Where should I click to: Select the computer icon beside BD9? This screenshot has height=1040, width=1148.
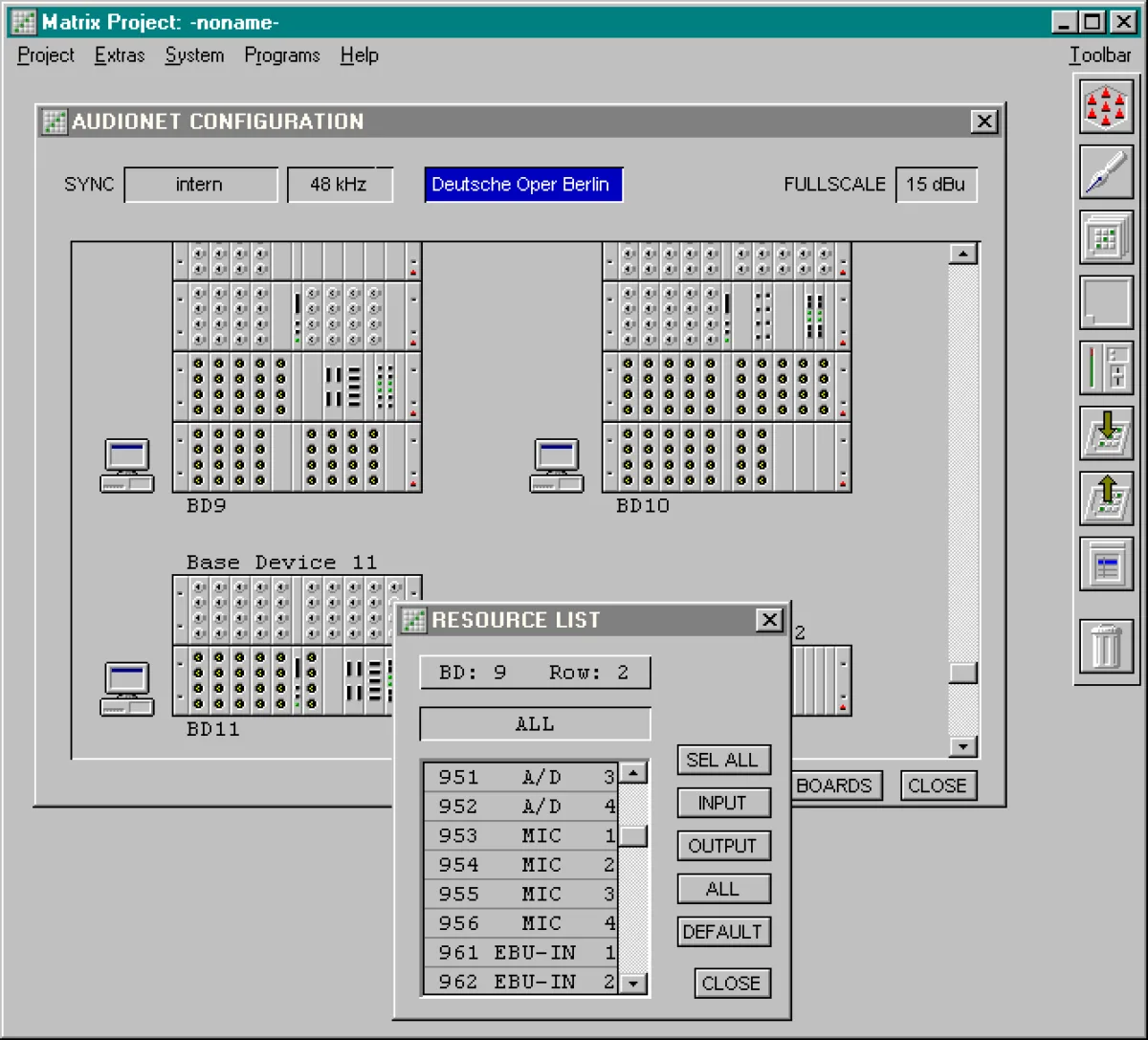pyautogui.click(x=127, y=466)
